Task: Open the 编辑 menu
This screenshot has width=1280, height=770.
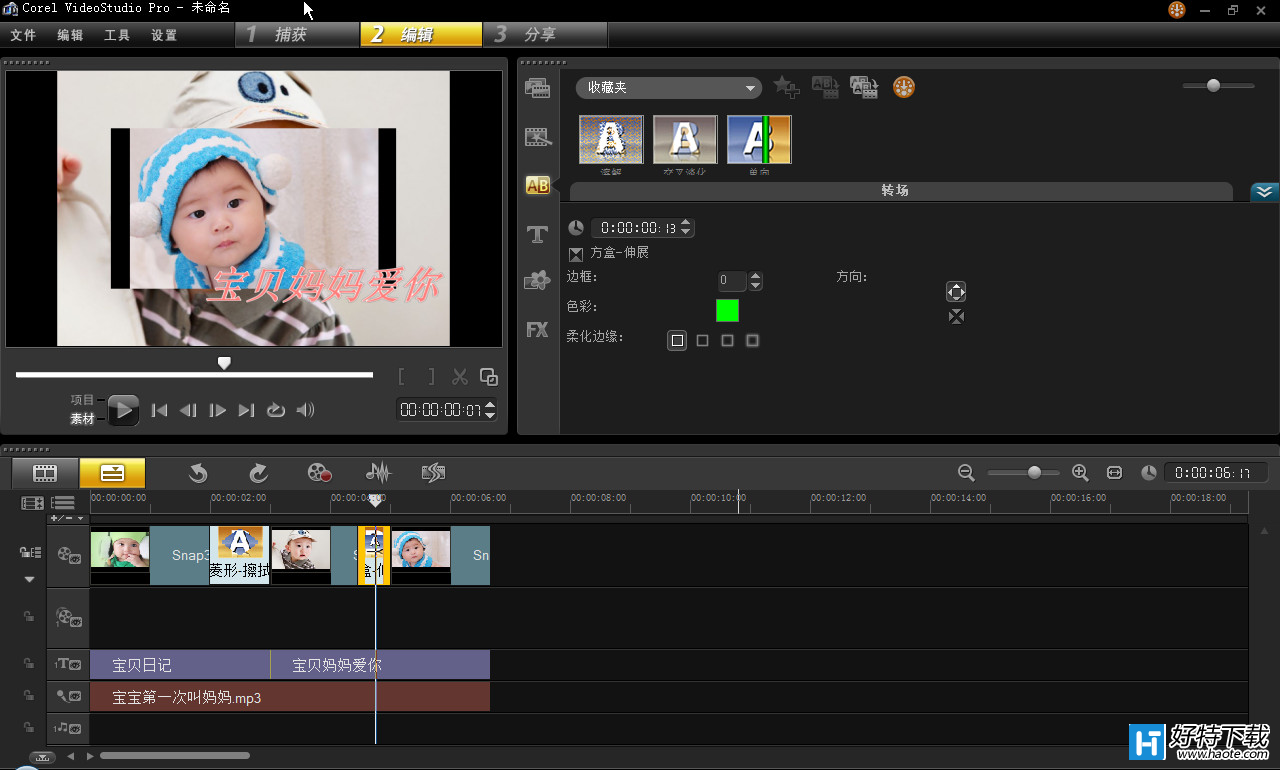Action: [70, 35]
